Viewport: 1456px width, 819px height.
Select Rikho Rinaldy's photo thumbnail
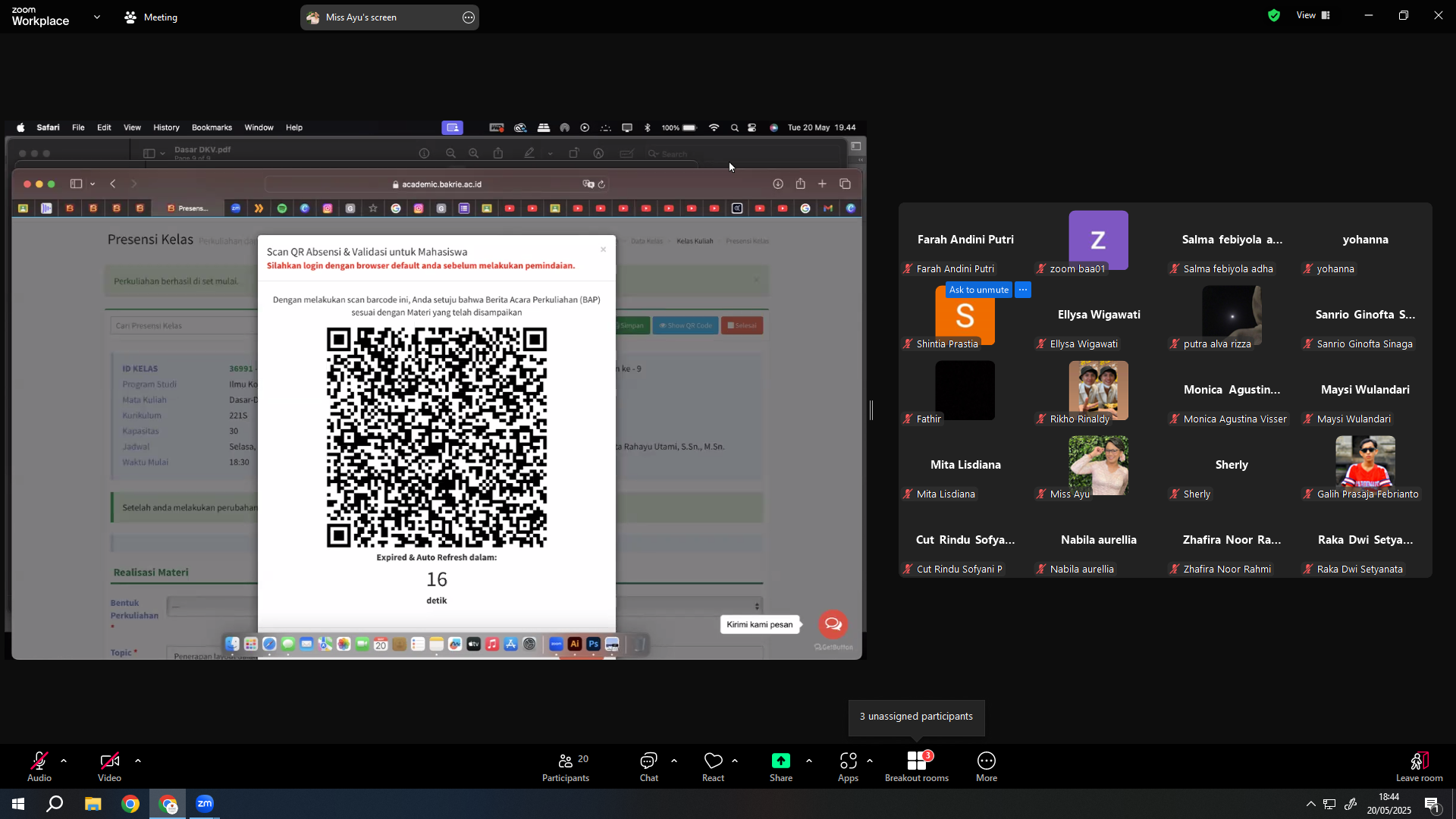coord(1098,390)
